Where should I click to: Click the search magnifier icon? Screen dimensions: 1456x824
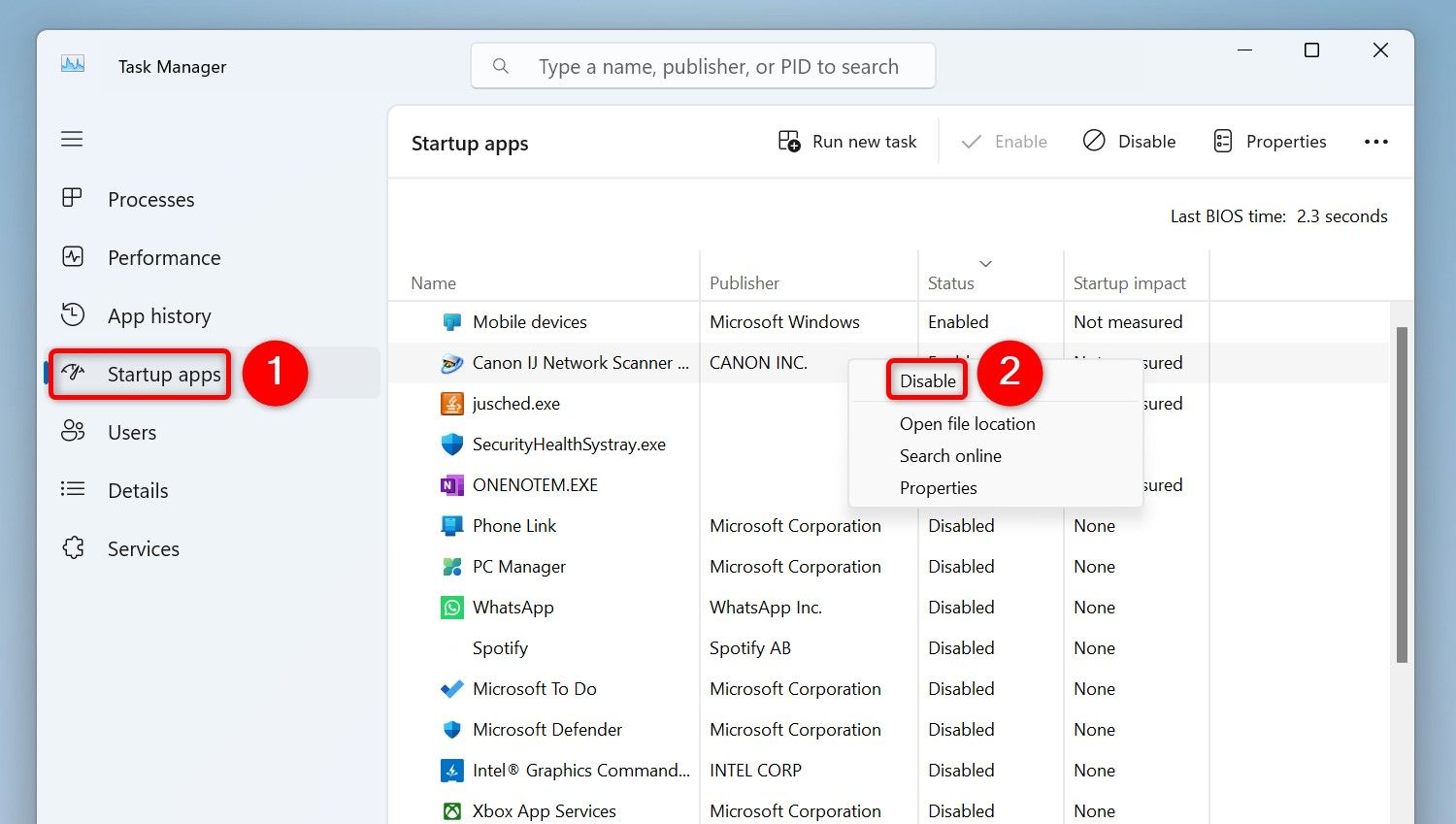[501, 66]
